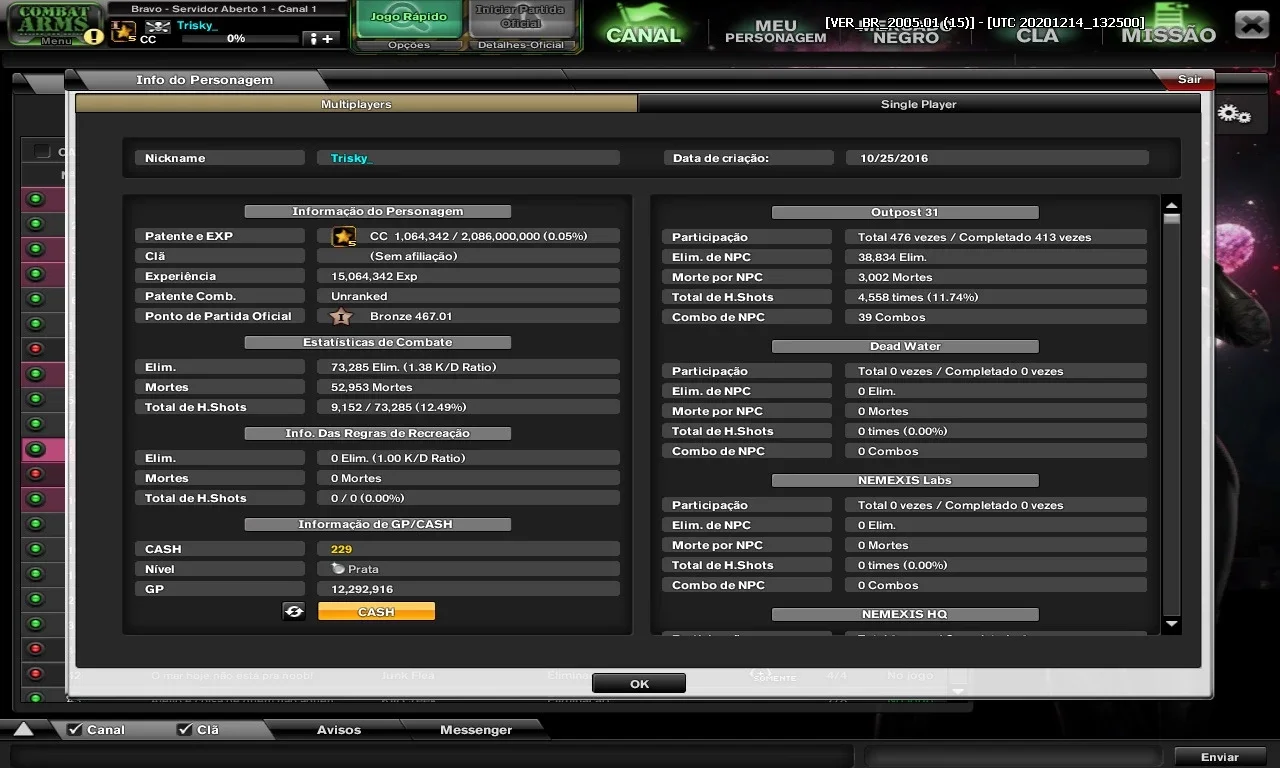1280x768 pixels.
Task: Click the stats scrollbar up arrow
Action: point(1172,204)
